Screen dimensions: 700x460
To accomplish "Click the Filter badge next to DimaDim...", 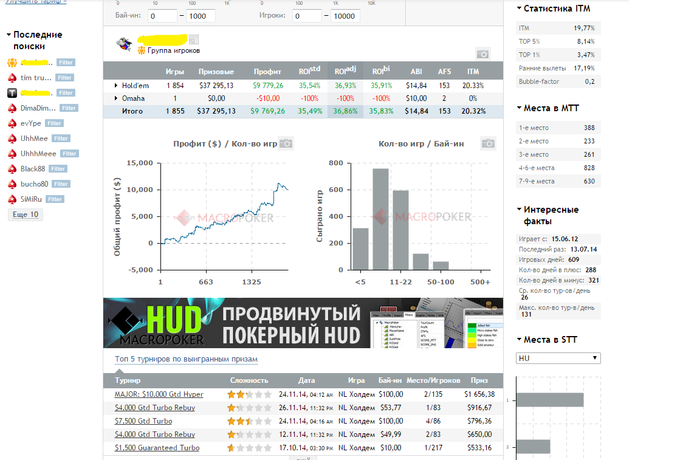I will (x=69, y=108).
